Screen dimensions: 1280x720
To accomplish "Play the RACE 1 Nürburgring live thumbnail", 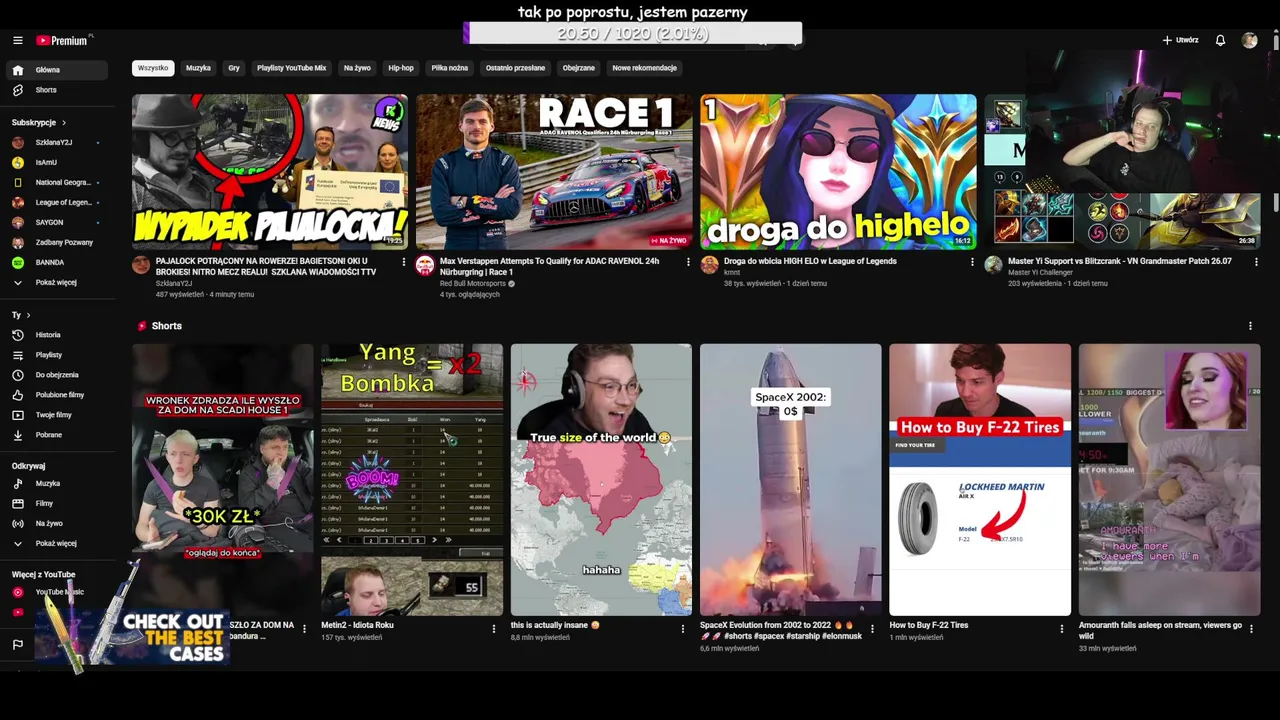I will tap(554, 171).
